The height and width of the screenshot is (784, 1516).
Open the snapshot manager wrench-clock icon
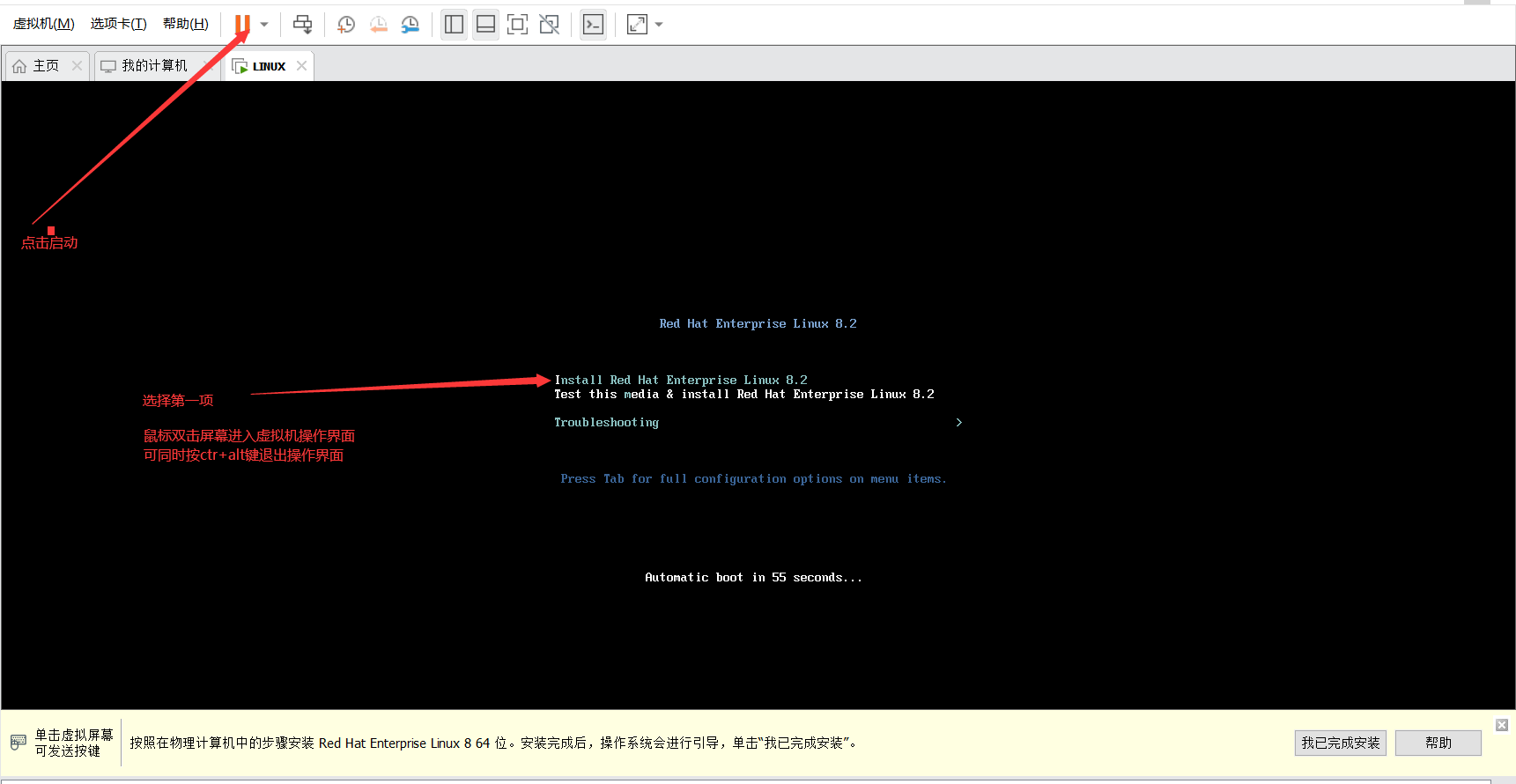[410, 25]
